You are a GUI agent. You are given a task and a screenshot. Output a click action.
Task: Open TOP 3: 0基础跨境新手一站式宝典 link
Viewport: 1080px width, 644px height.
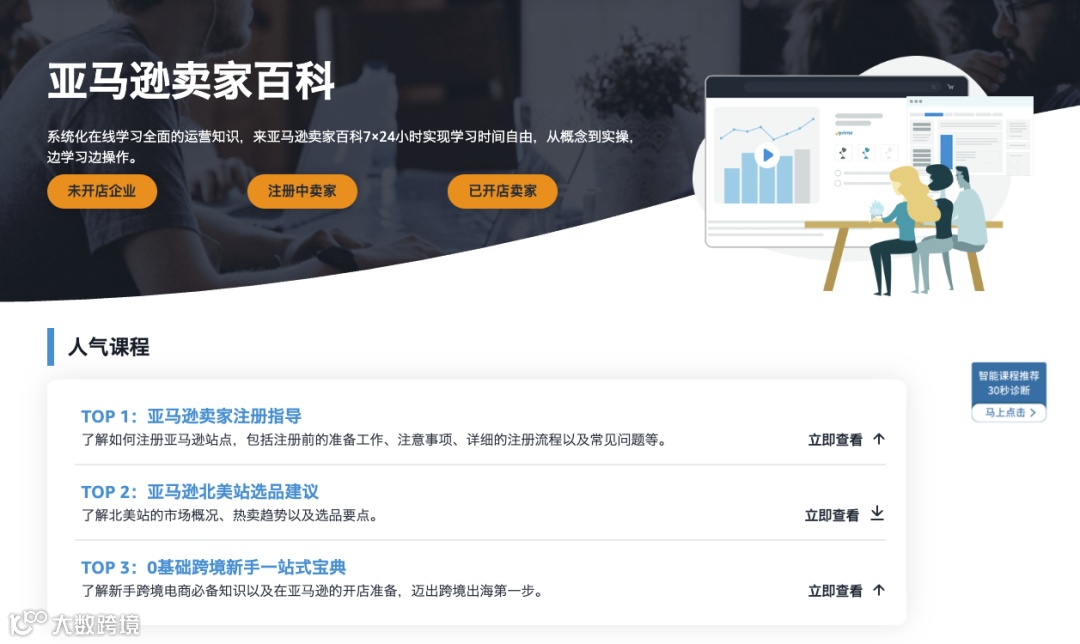(x=214, y=568)
